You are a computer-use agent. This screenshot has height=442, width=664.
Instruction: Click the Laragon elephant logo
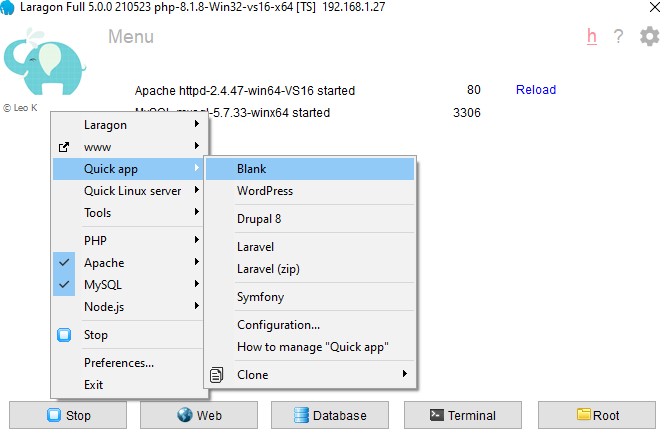coord(38,65)
